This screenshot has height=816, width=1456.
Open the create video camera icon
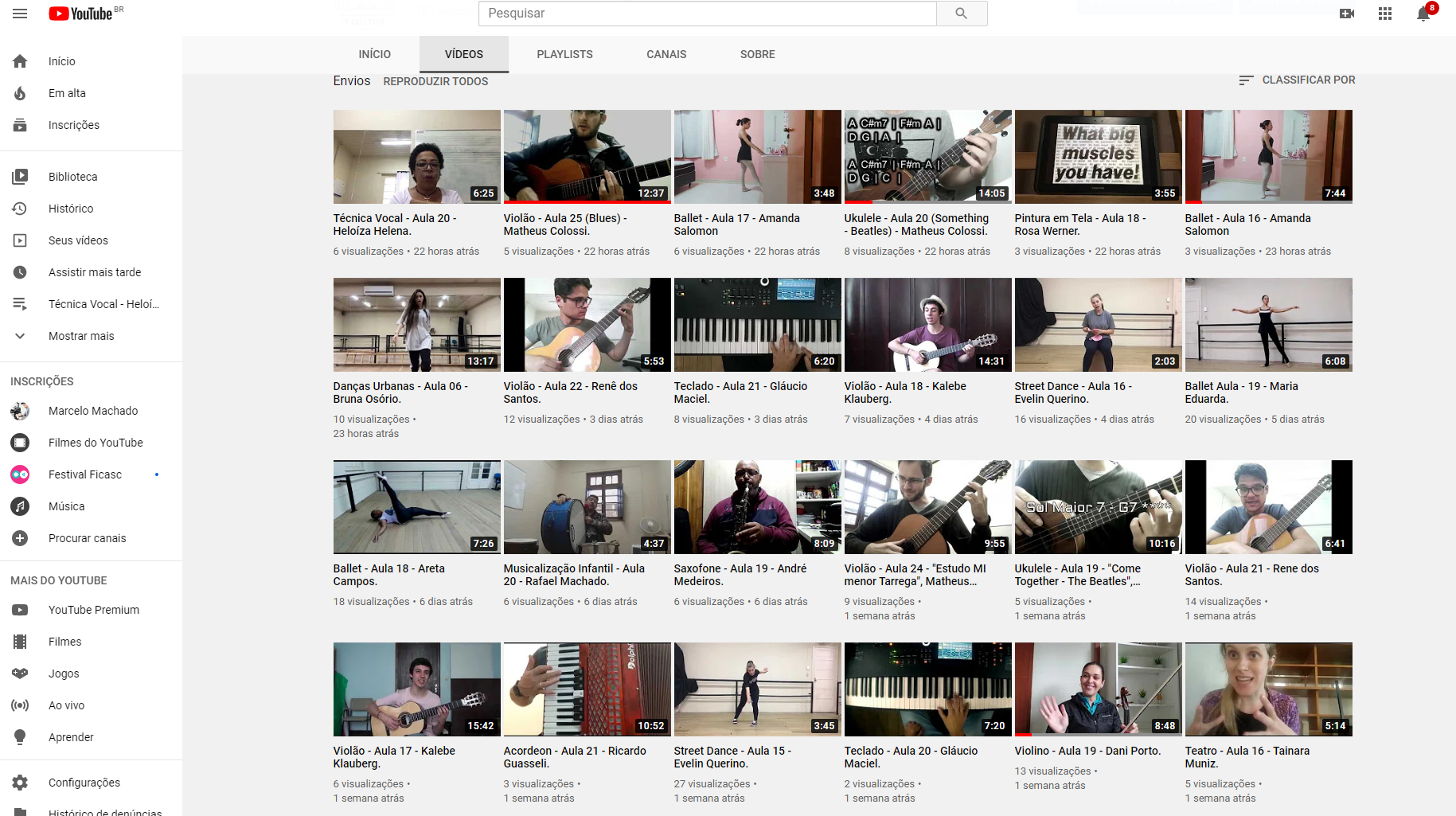[x=1347, y=14]
